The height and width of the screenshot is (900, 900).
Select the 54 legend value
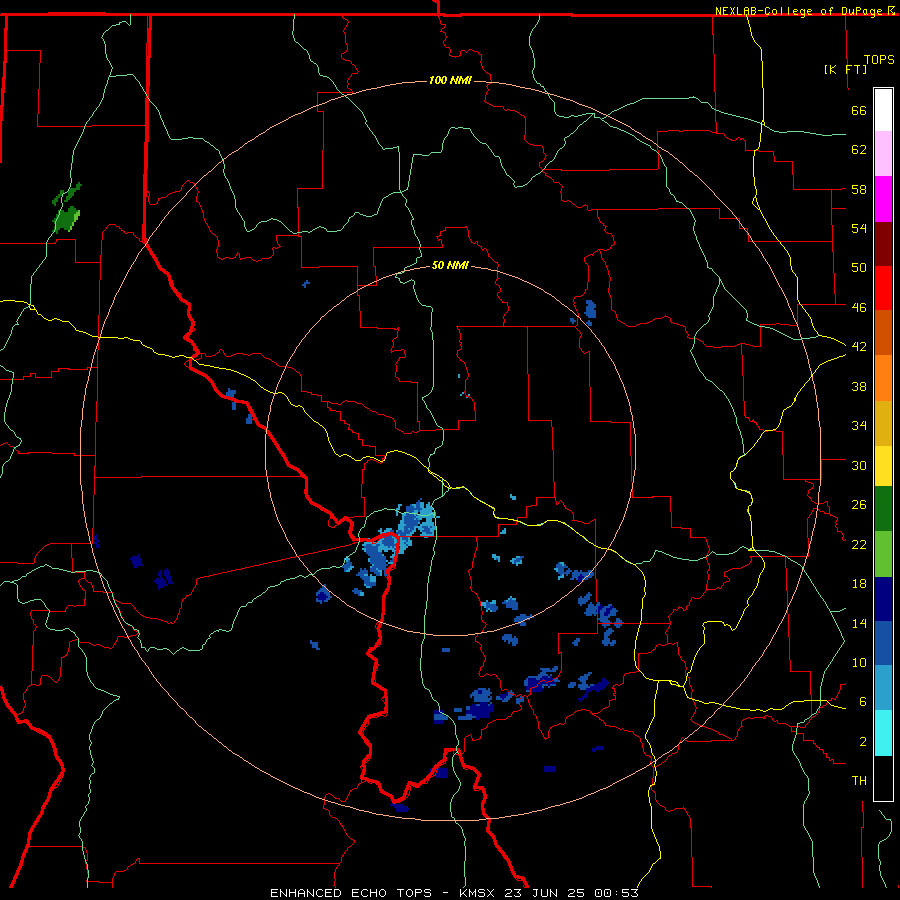pyautogui.click(x=859, y=228)
